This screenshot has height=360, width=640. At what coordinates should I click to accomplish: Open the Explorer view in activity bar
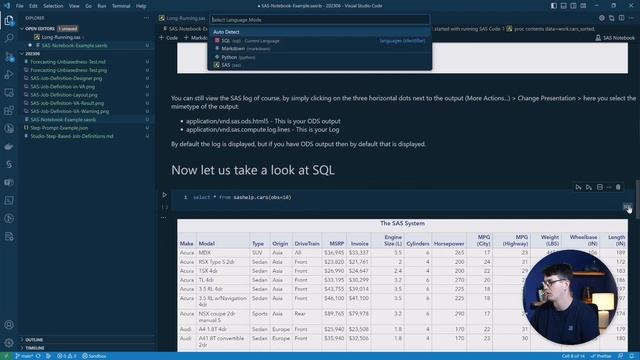[9, 20]
